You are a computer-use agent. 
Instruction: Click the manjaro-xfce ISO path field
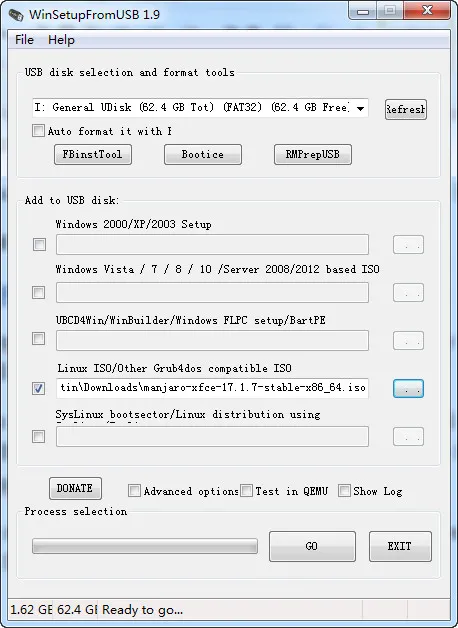[x=212, y=388]
